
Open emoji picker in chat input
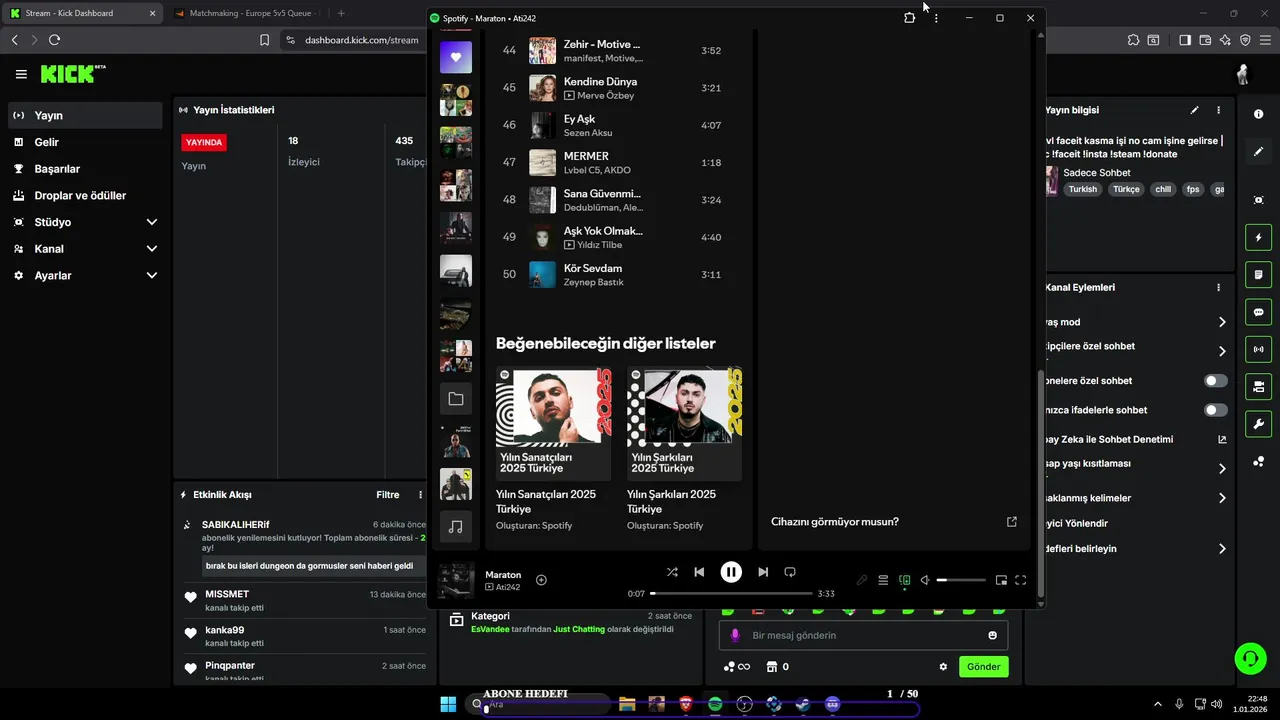click(992, 635)
